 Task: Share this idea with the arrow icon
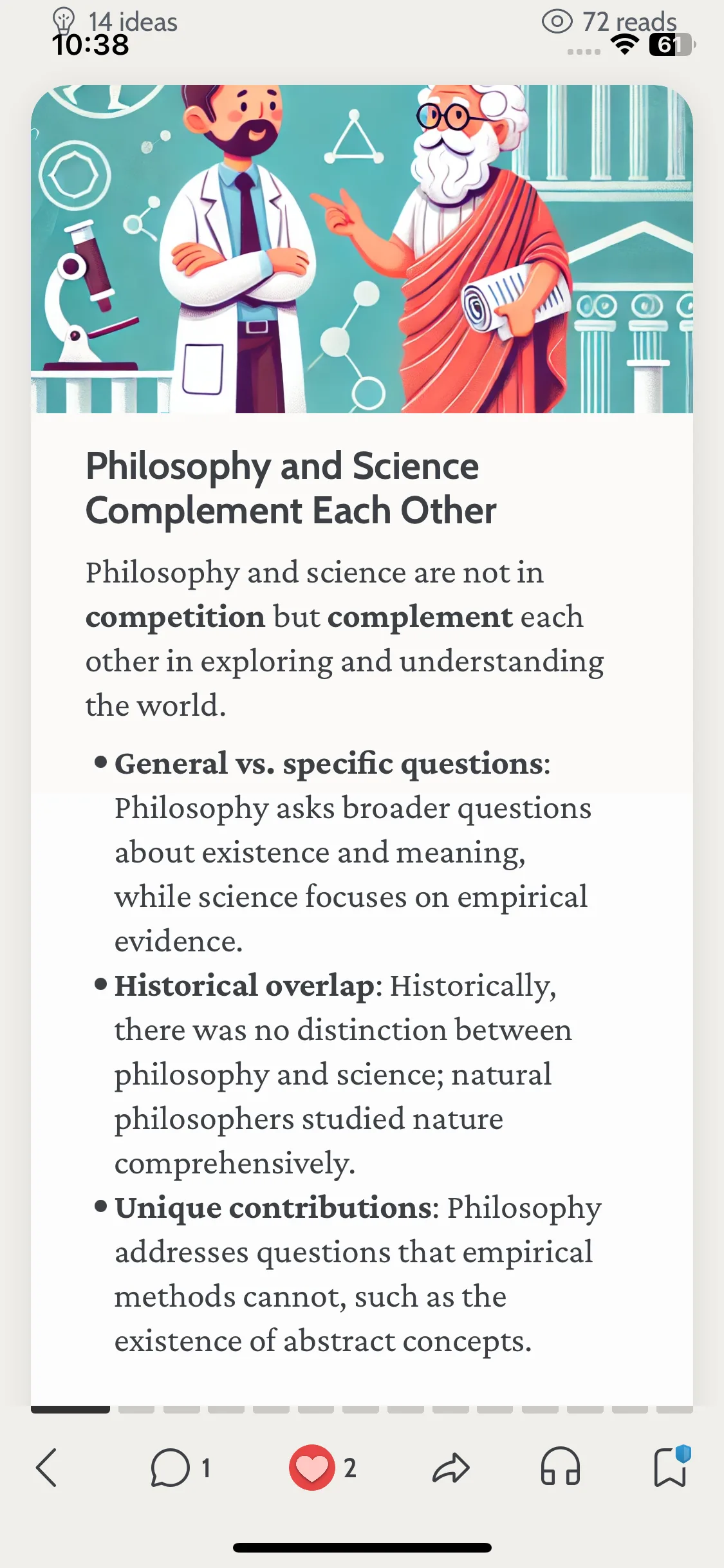coord(451,1468)
